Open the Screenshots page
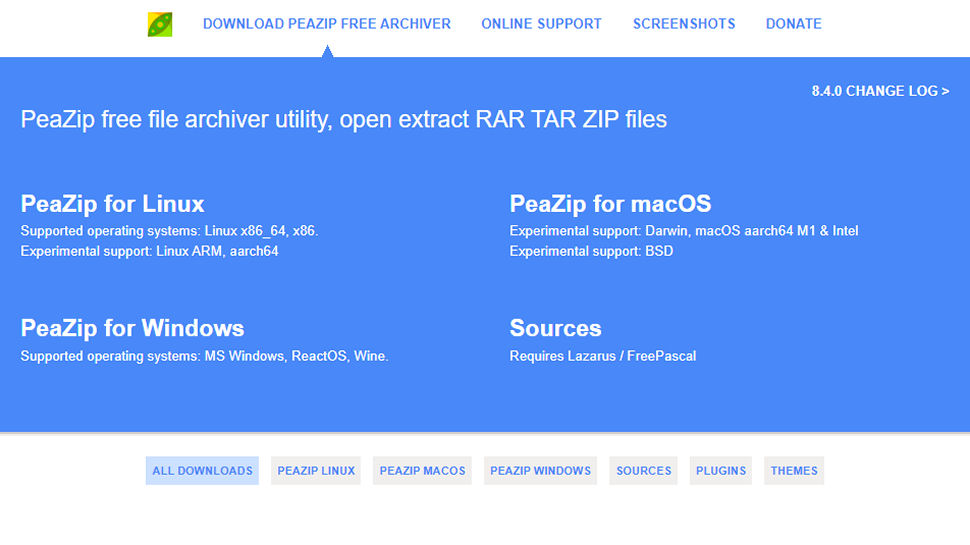Image resolution: width=970 pixels, height=545 pixels. (684, 24)
